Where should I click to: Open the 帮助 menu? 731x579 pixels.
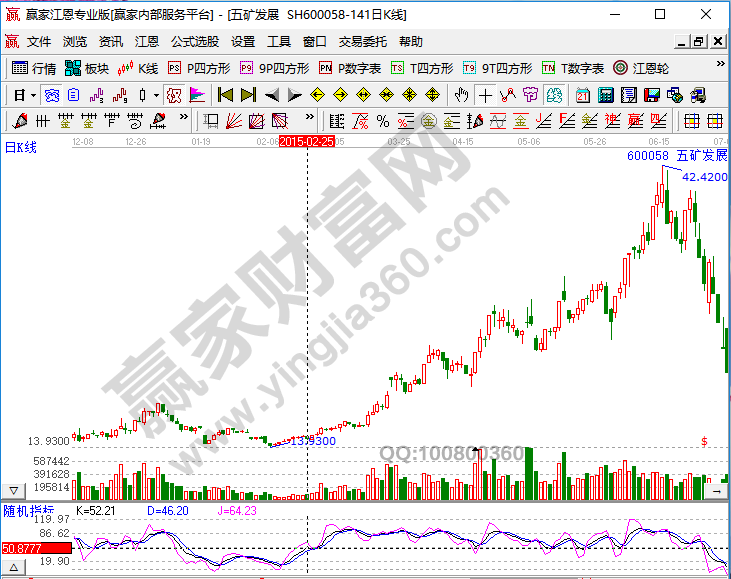(411, 42)
